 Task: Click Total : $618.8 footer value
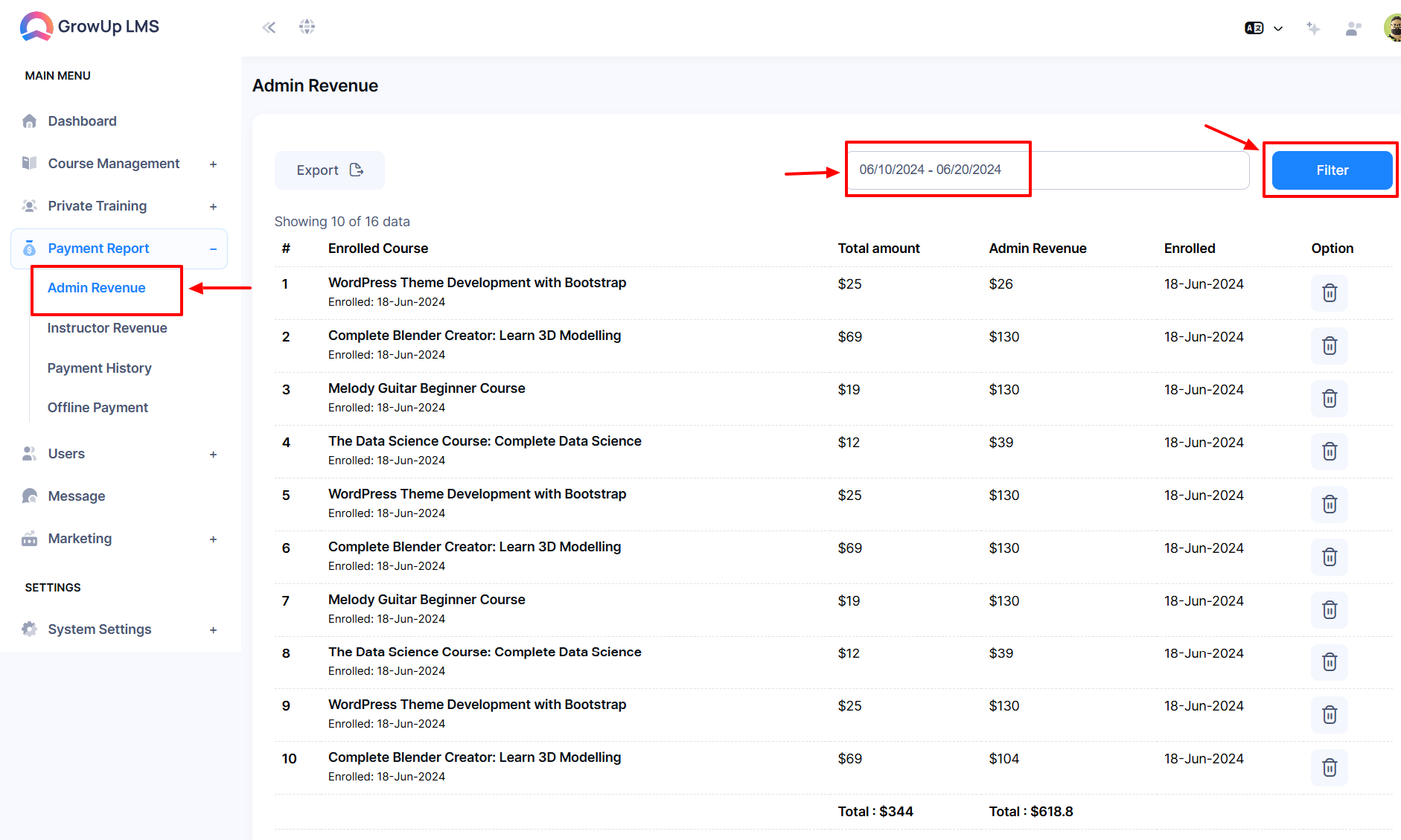click(x=1031, y=812)
